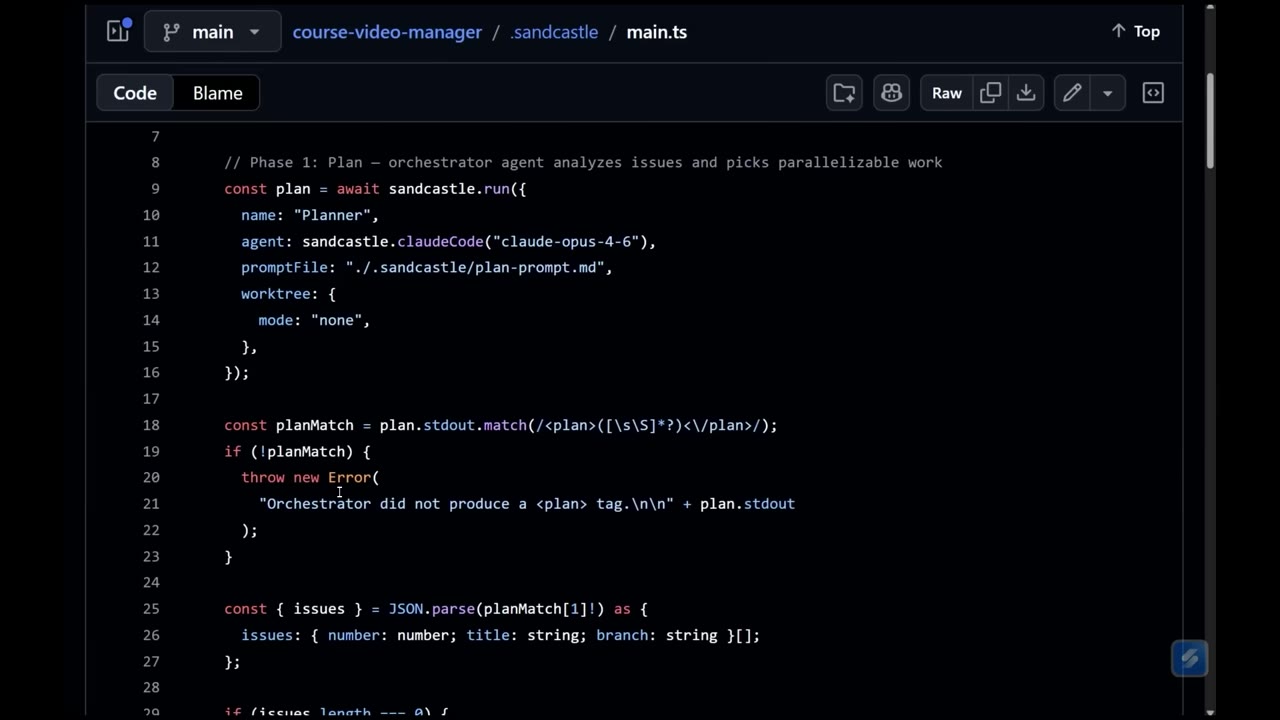Switch to the Blame view tab
1280x720 pixels.
[x=217, y=93]
